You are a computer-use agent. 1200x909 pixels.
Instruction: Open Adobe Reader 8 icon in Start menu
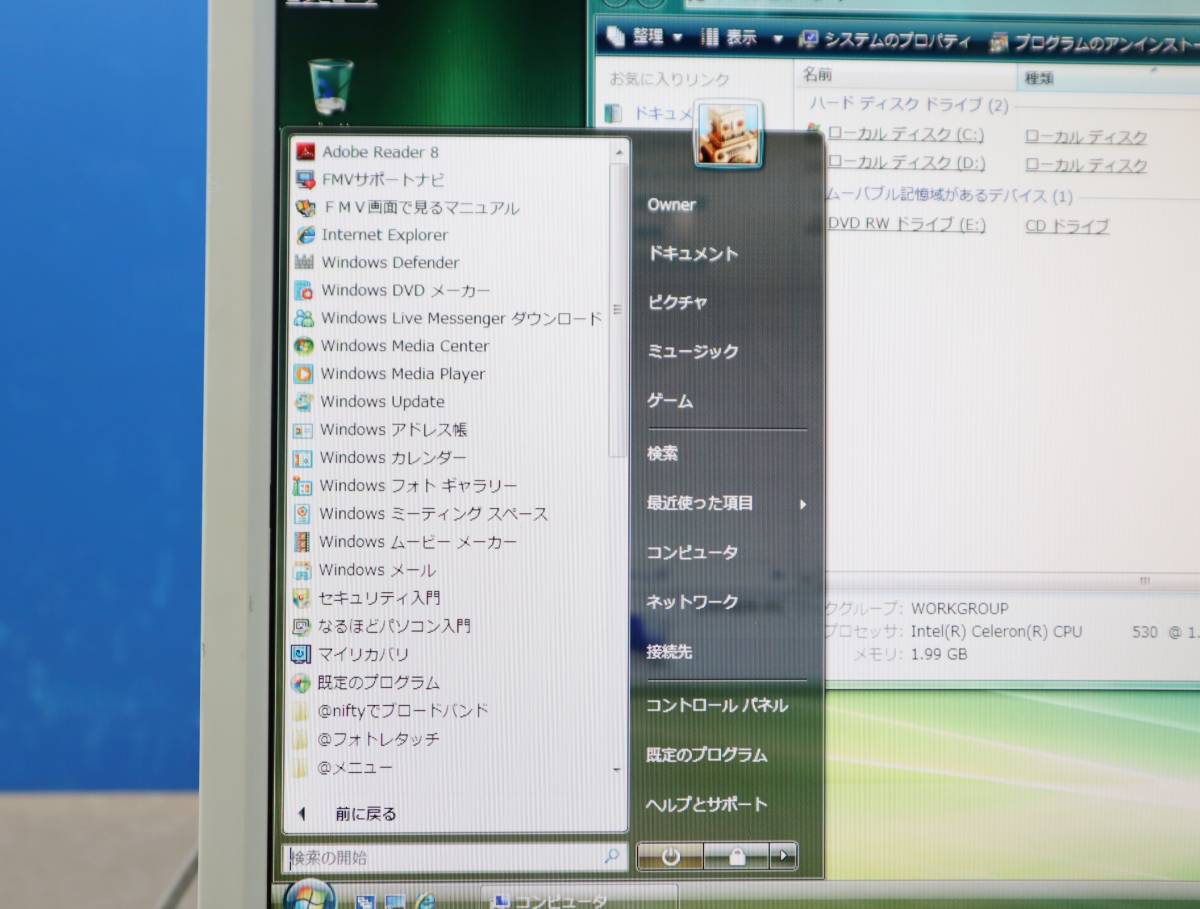306,152
